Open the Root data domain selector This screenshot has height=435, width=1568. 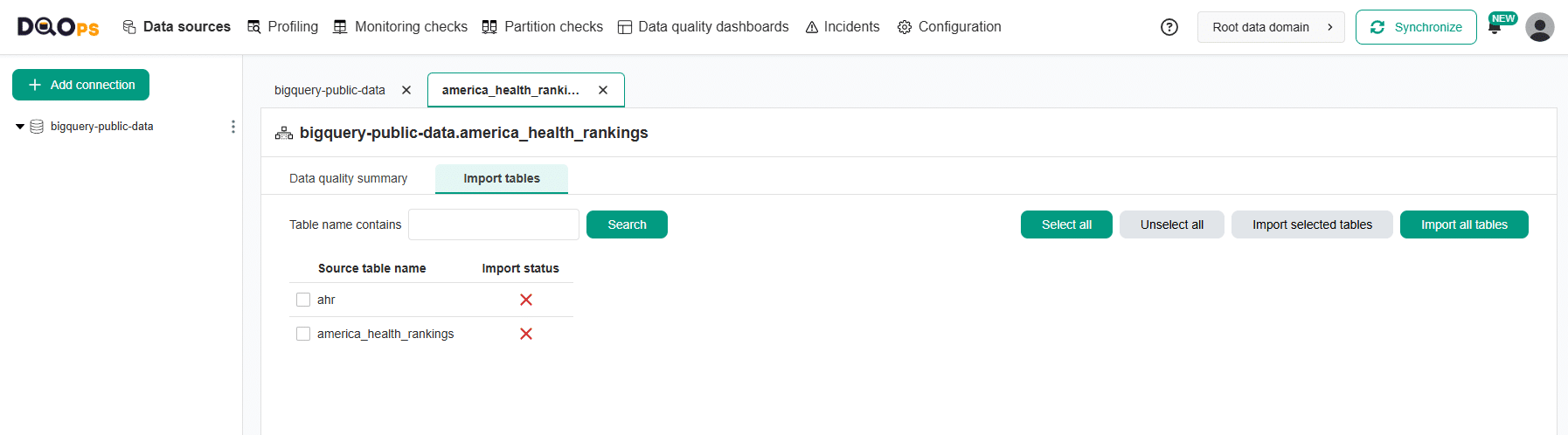[x=1271, y=27]
